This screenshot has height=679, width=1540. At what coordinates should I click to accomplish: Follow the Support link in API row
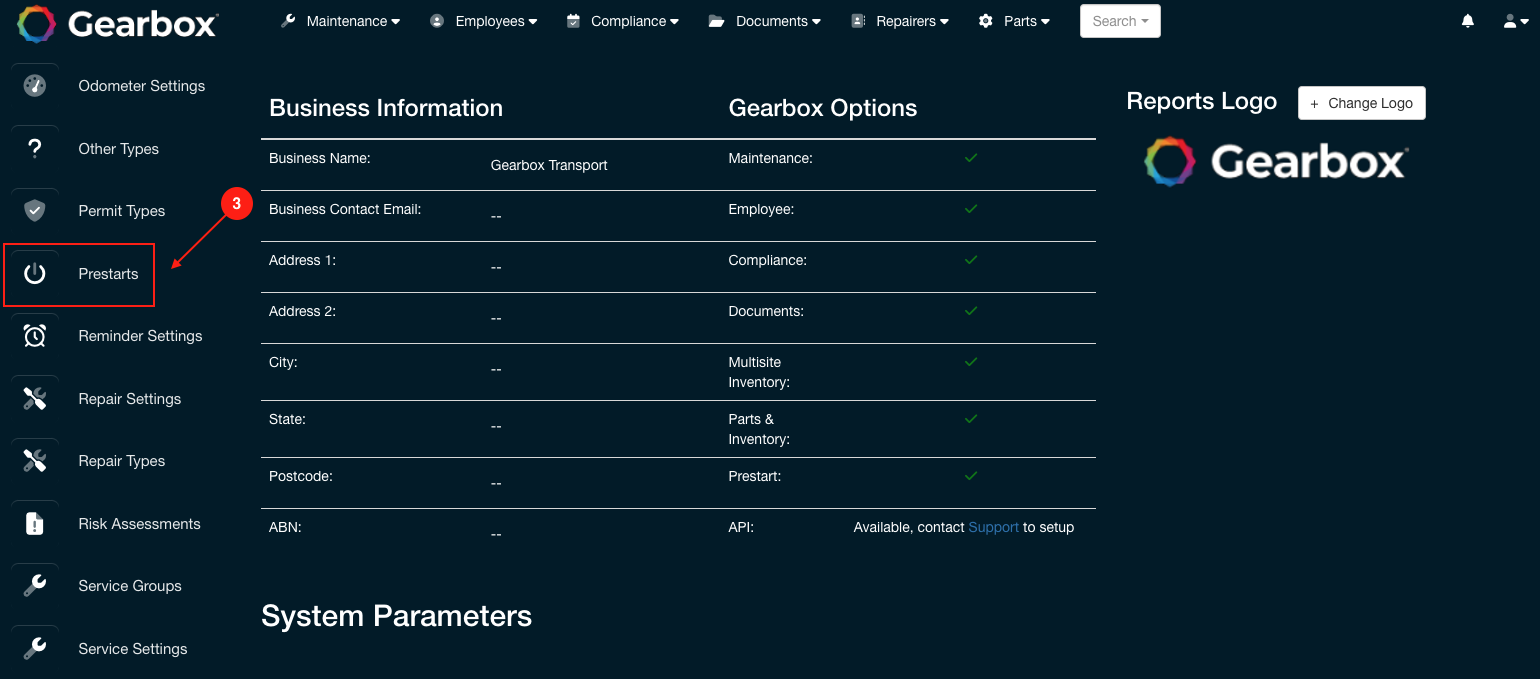pos(994,527)
